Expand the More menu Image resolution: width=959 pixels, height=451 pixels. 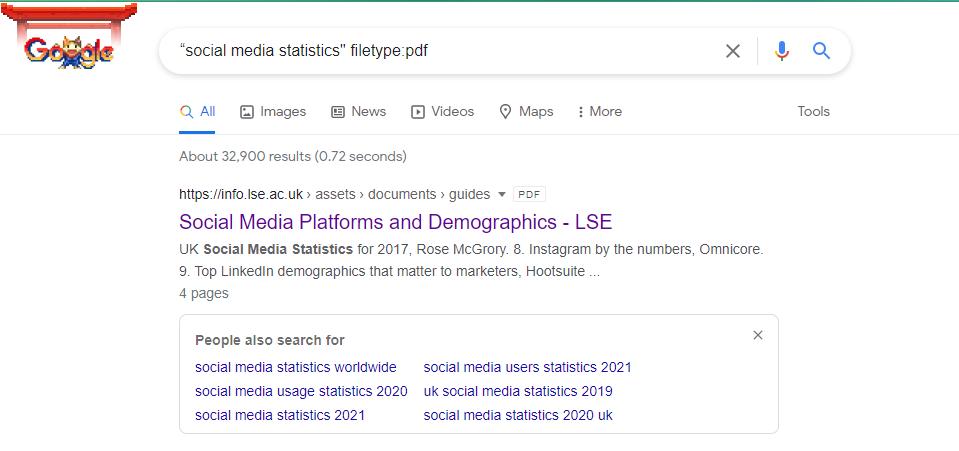(600, 112)
